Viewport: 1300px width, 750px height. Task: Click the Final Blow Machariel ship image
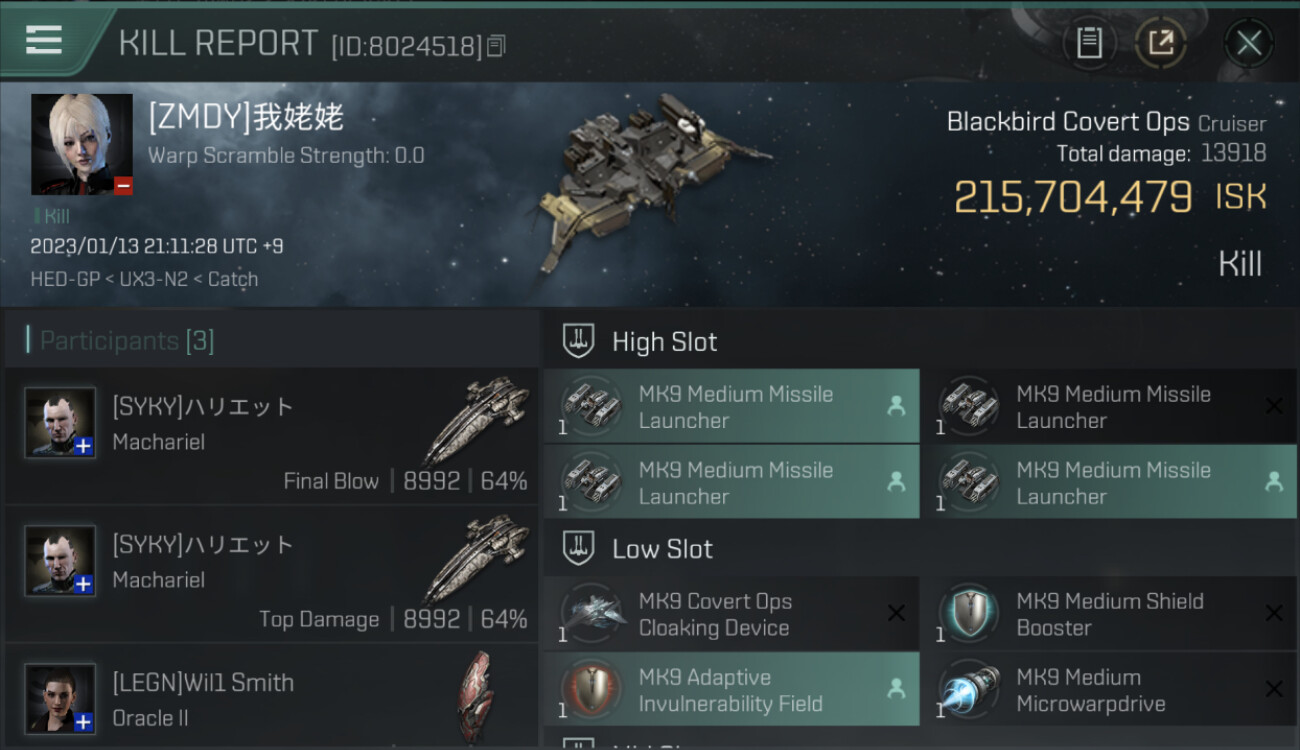[x=476, y=420]
